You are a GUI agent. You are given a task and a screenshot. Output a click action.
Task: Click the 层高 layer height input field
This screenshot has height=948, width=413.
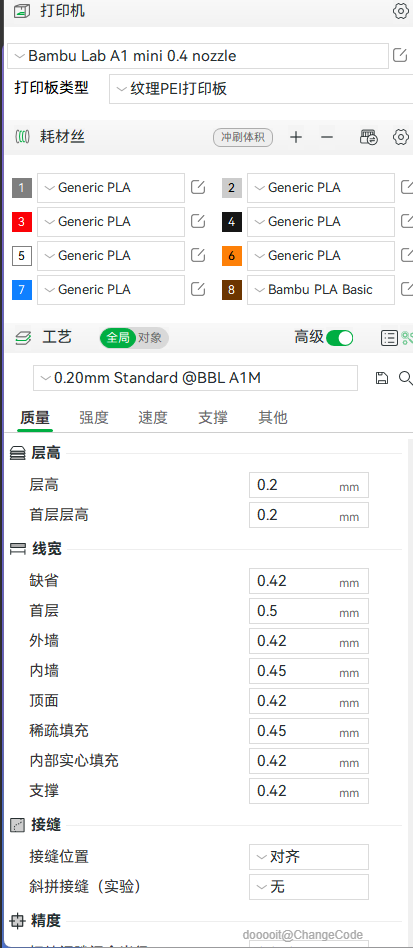point(309,485)
